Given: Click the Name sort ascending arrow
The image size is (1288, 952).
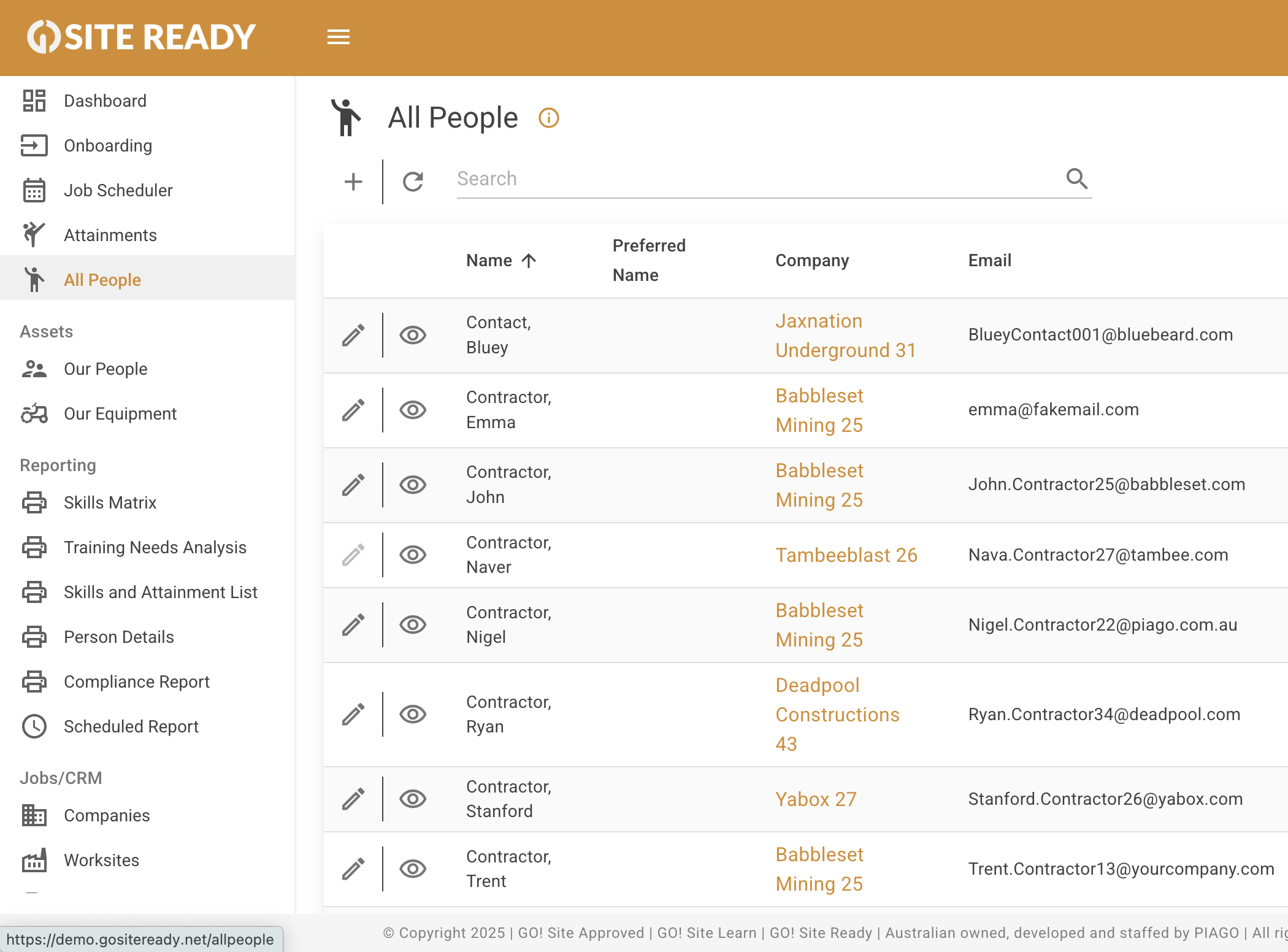Looking at the screenshot, I should pyautogui.click(x=529, y=261).
